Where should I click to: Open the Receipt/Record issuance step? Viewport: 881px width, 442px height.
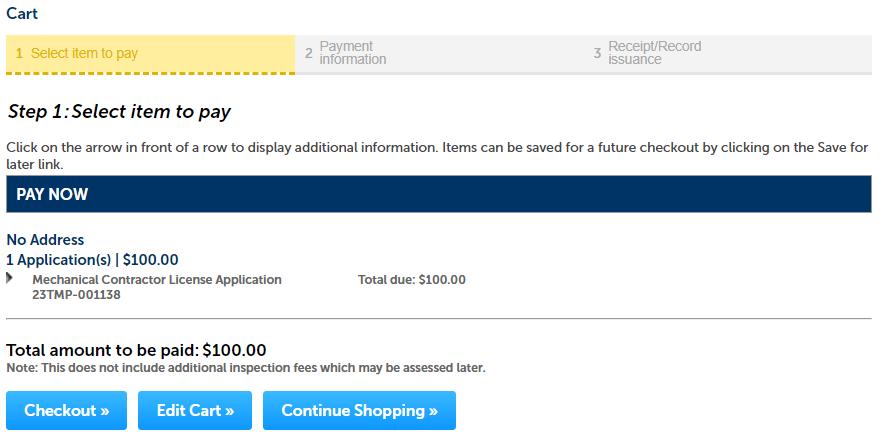pos(654,53)
